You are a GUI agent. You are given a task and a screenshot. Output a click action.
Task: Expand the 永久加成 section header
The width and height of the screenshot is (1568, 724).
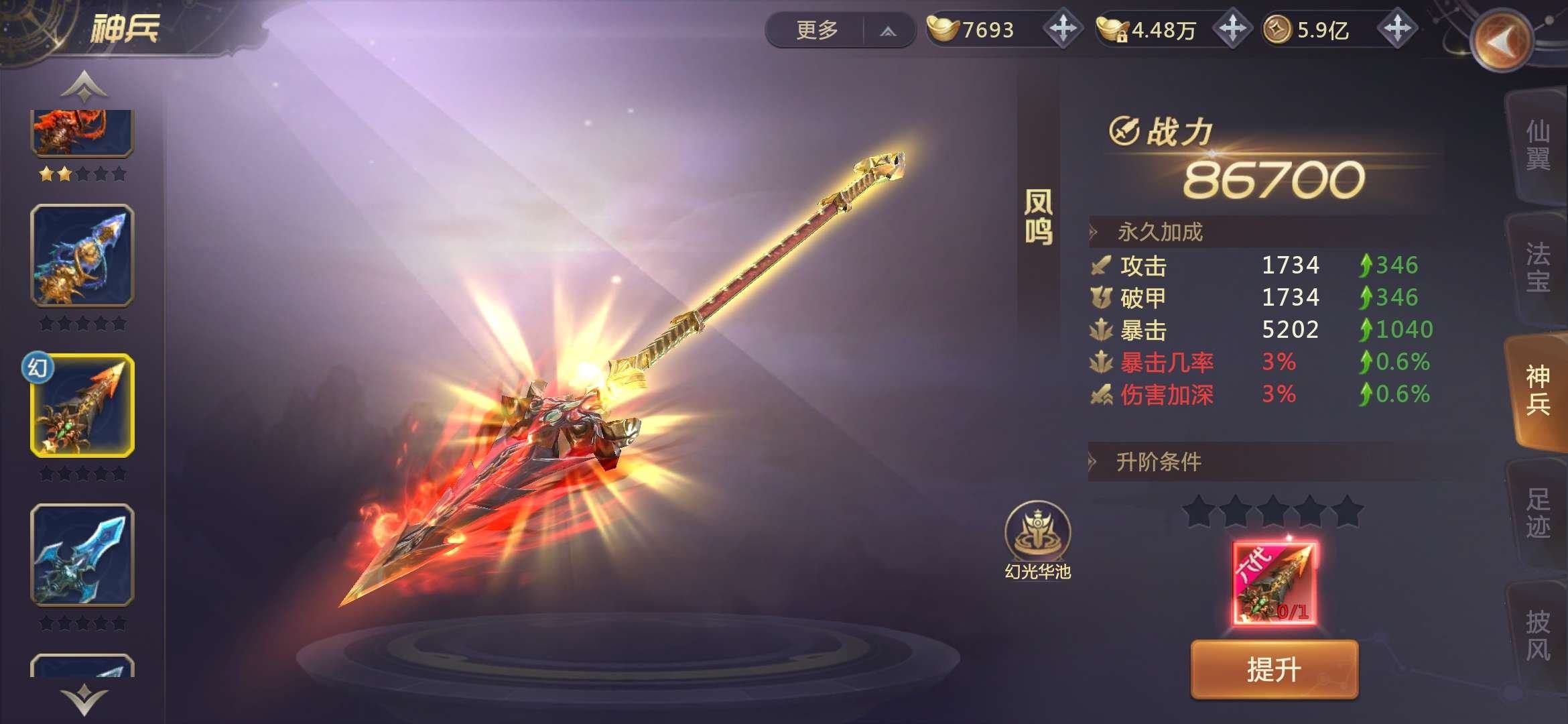pos(1159,232)
